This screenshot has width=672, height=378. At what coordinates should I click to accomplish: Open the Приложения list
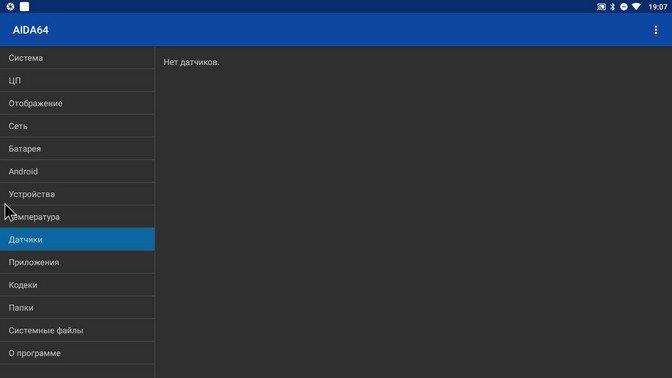pyautogui.click(x=77, y=262)
